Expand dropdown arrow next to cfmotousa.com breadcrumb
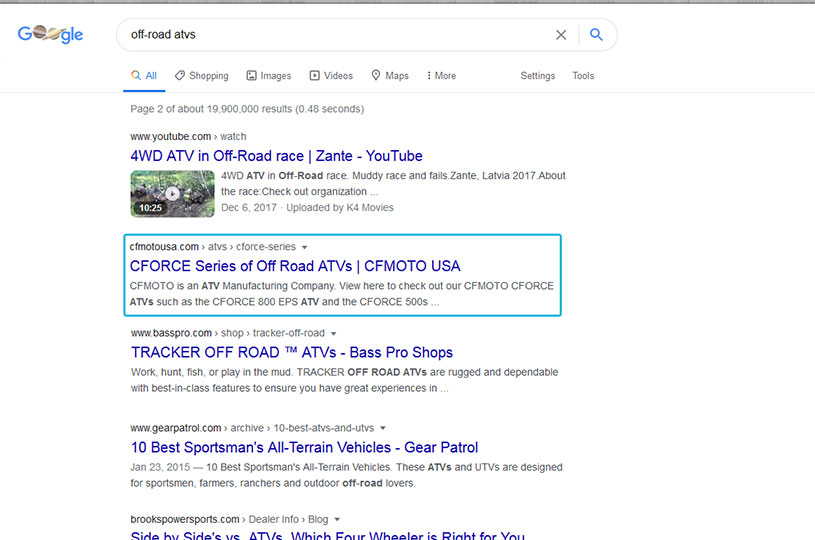This screenshot has height=540, width=815. (305, 247)
